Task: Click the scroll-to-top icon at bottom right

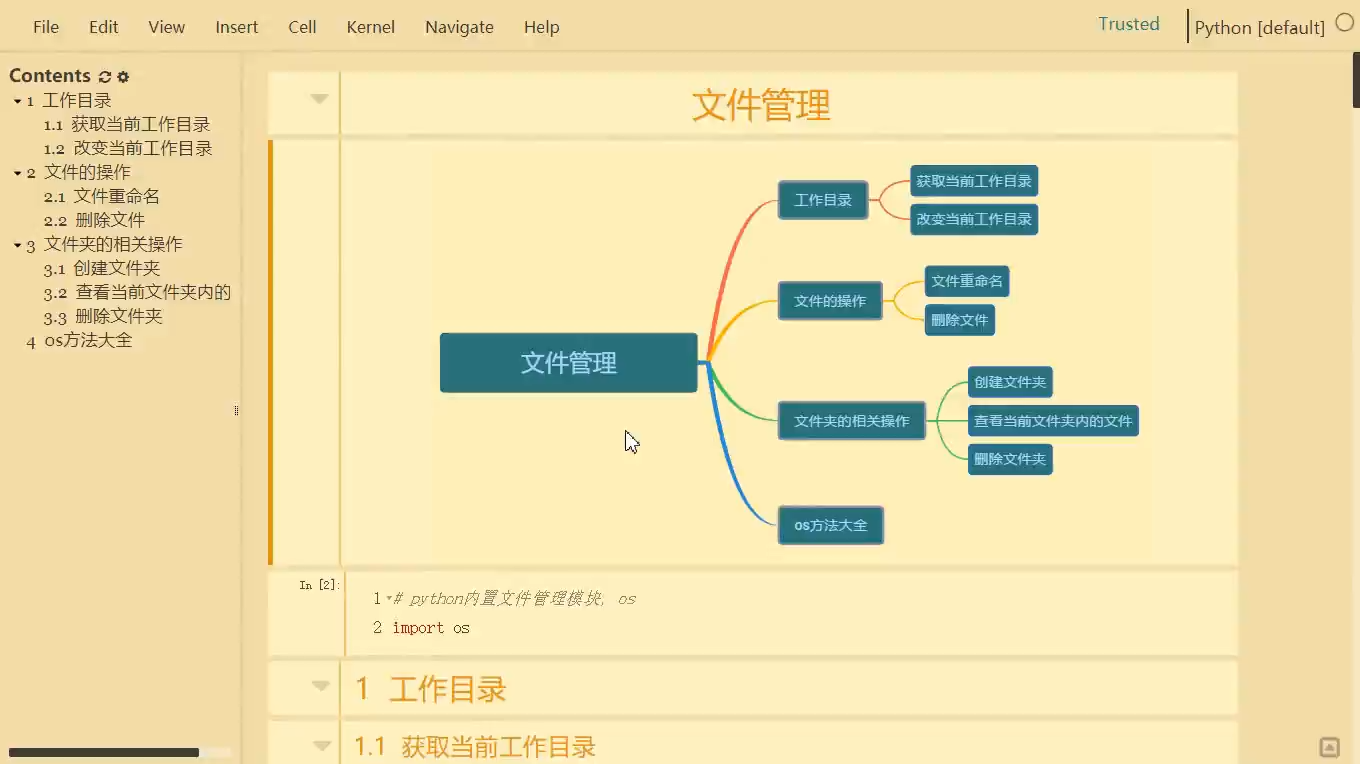Action: click(x=1329, y=747)
